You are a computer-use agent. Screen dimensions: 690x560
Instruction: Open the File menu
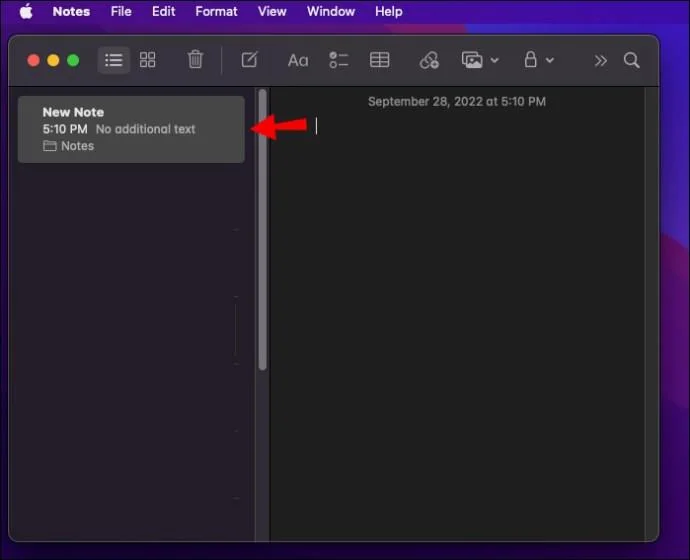click(x=121, y=11)
